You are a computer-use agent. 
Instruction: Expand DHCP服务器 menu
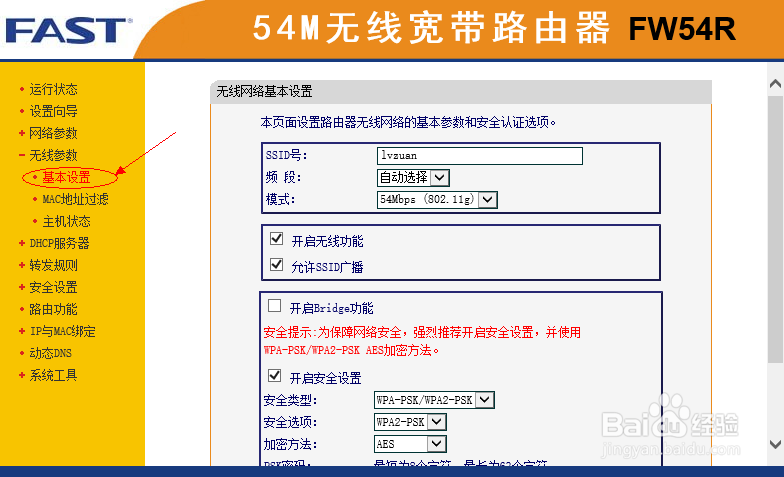[x=59, y=243]
